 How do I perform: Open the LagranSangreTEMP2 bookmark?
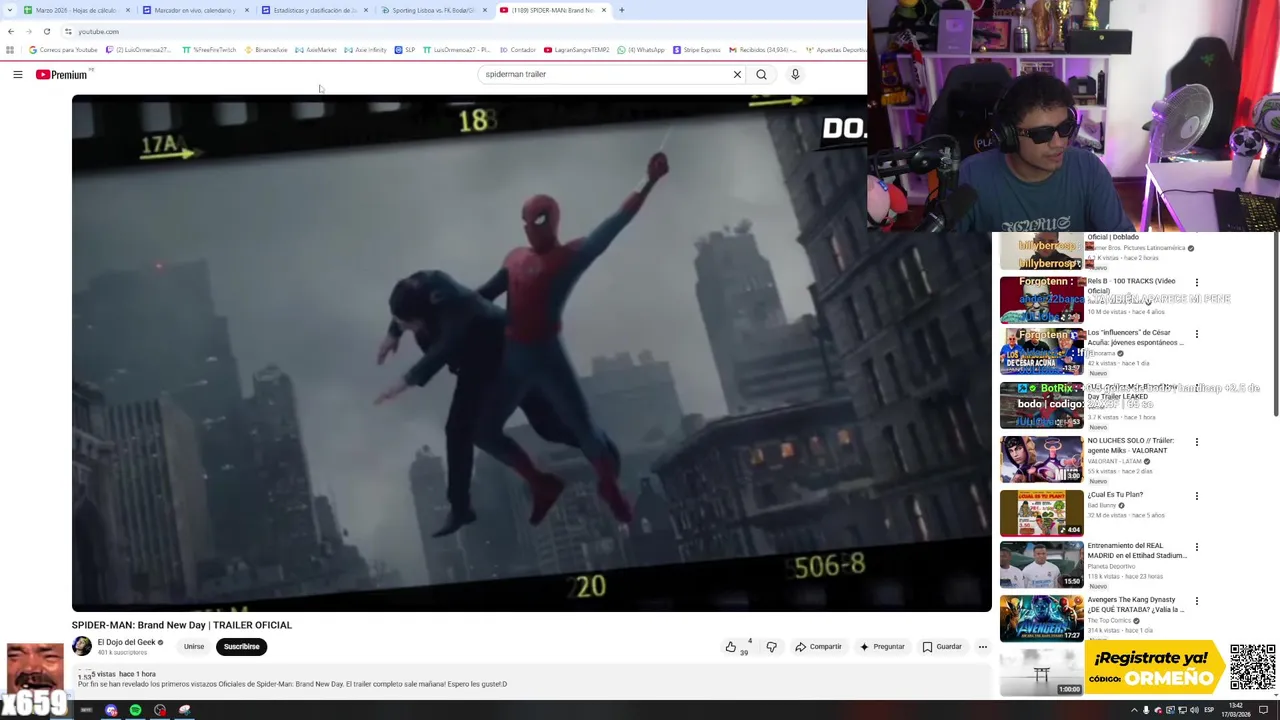point(576,49)
